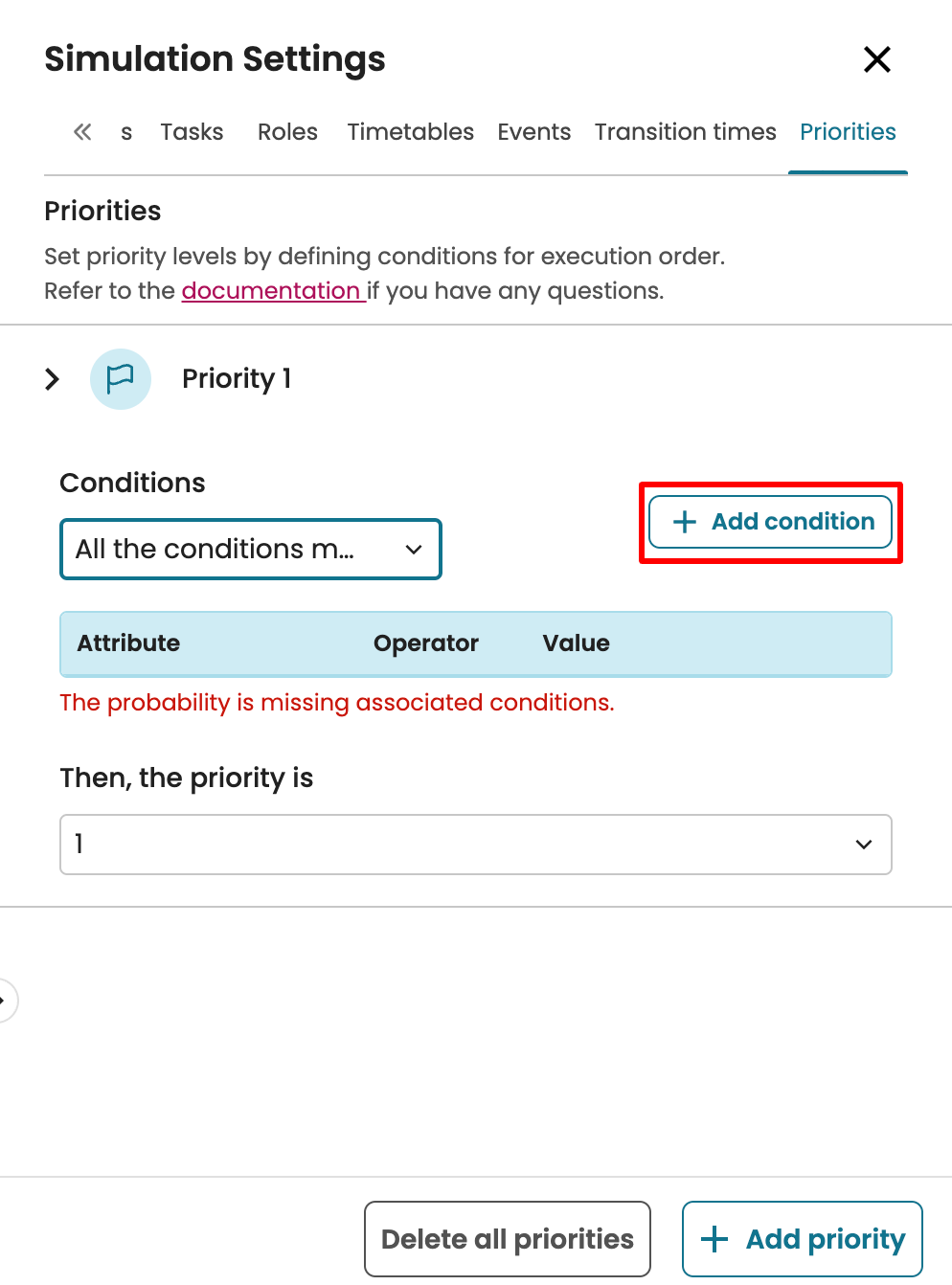Open the Transition times tab
This screenshot has height=1285, width=952.
(685, 132)
